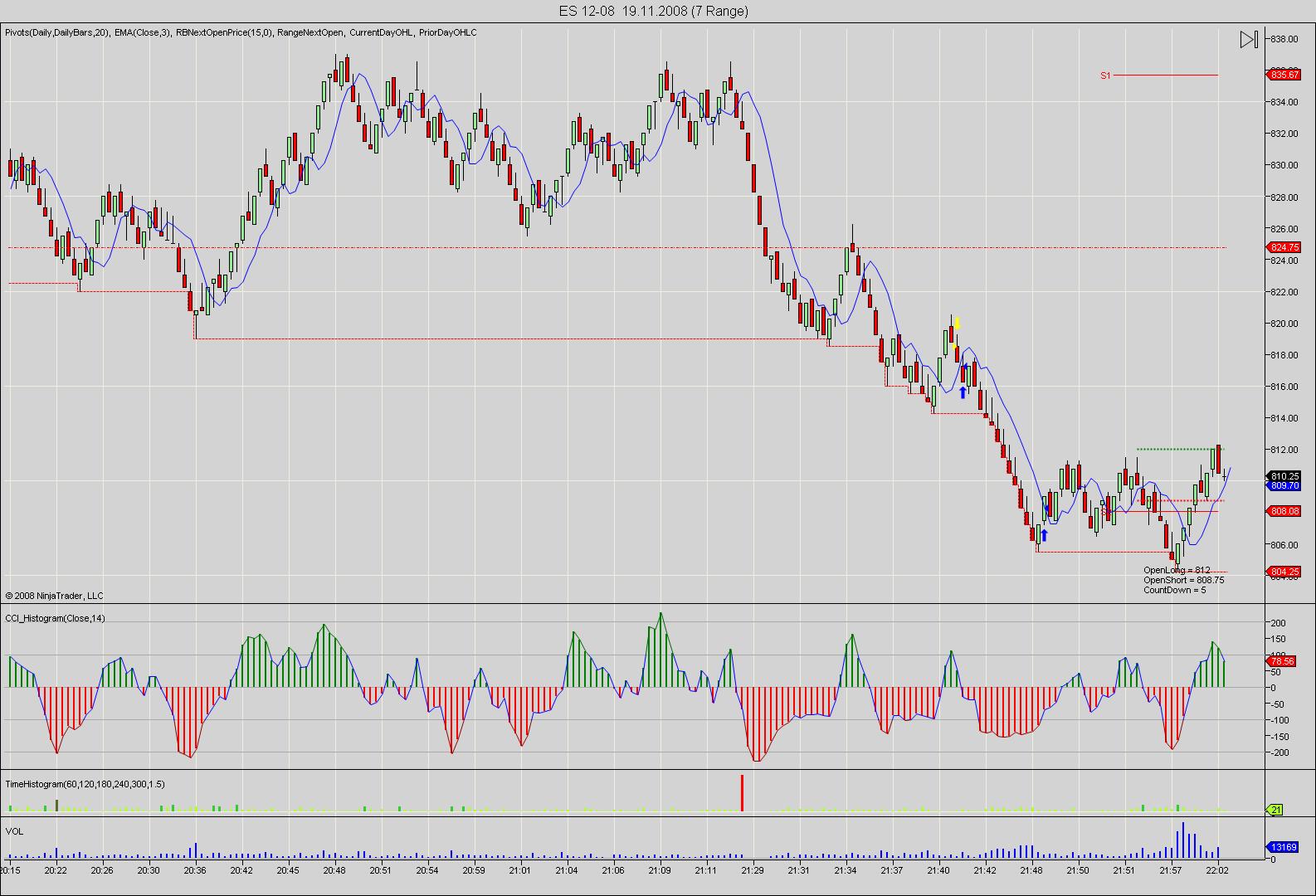
Task: Click the 20:22 time axis label
Action: click(x=56, y=869)
